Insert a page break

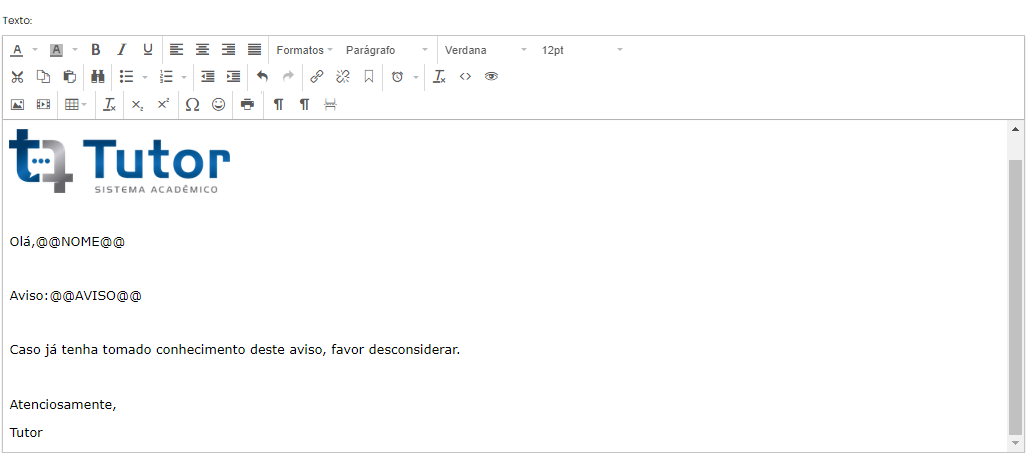[x=330, y=104]
